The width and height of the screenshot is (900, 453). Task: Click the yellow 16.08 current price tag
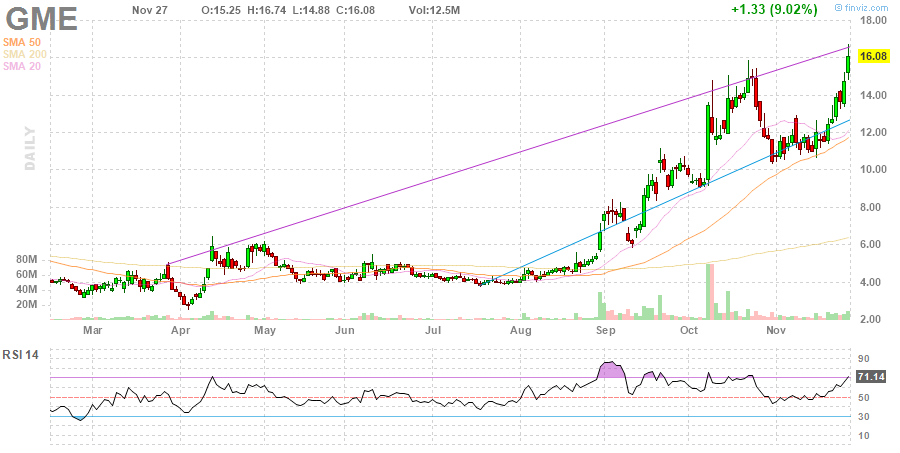[873, 58]
